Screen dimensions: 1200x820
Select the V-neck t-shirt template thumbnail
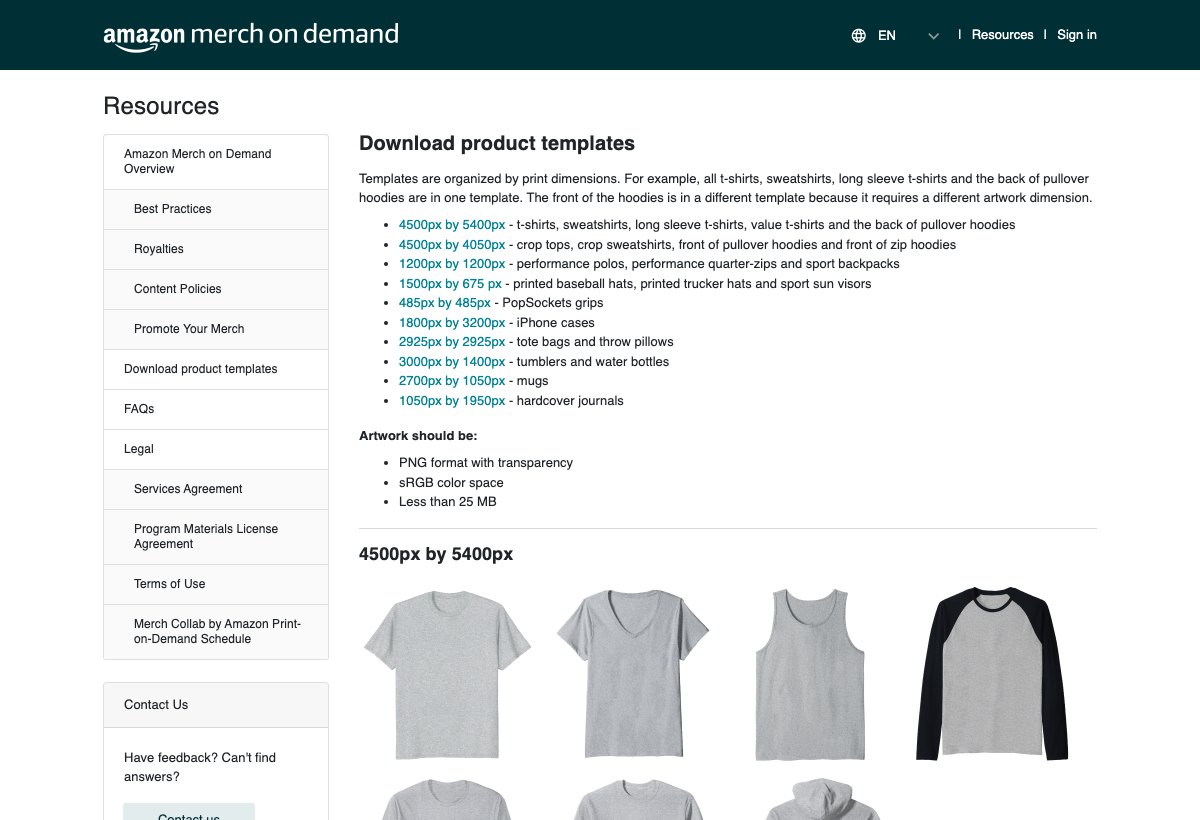tap(632, 674)
